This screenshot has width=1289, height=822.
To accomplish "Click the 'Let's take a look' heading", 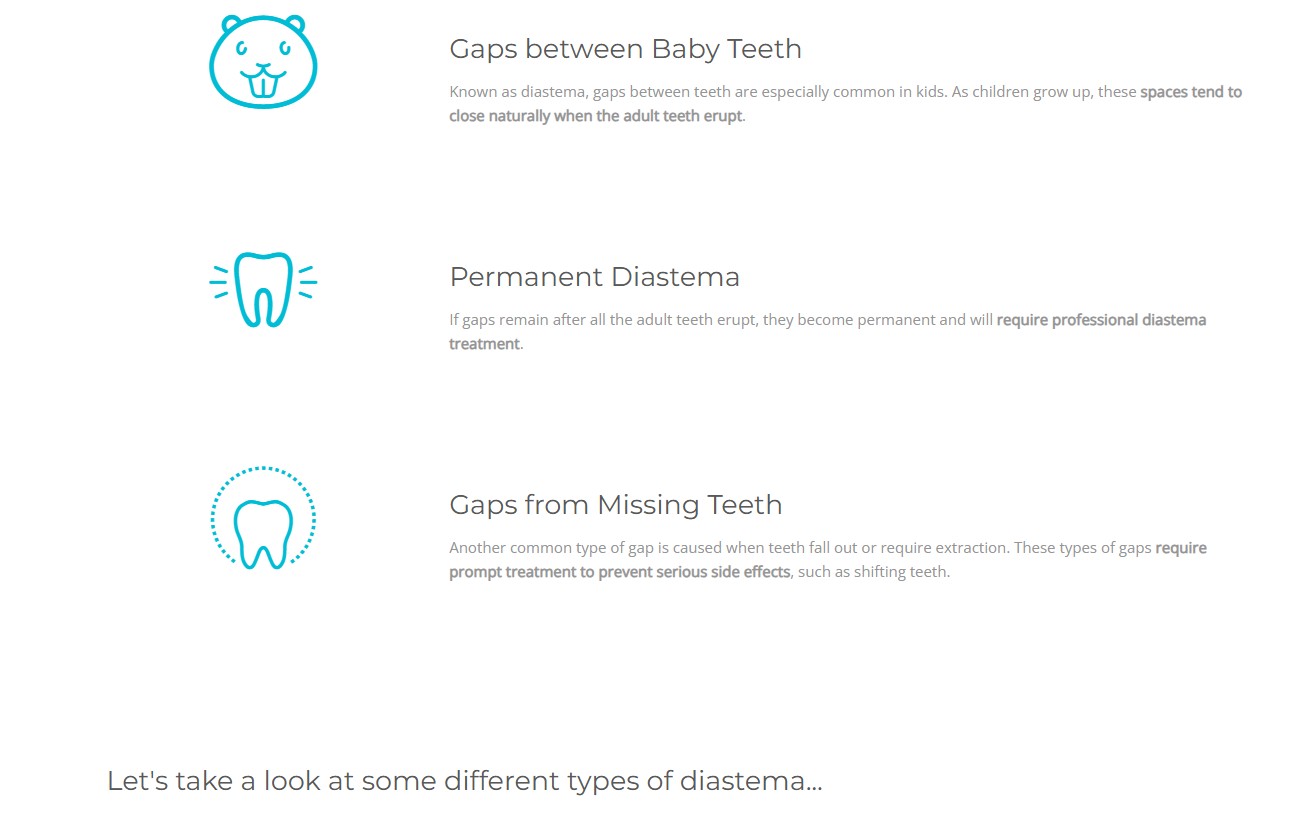I will click(x=464, y=781).
